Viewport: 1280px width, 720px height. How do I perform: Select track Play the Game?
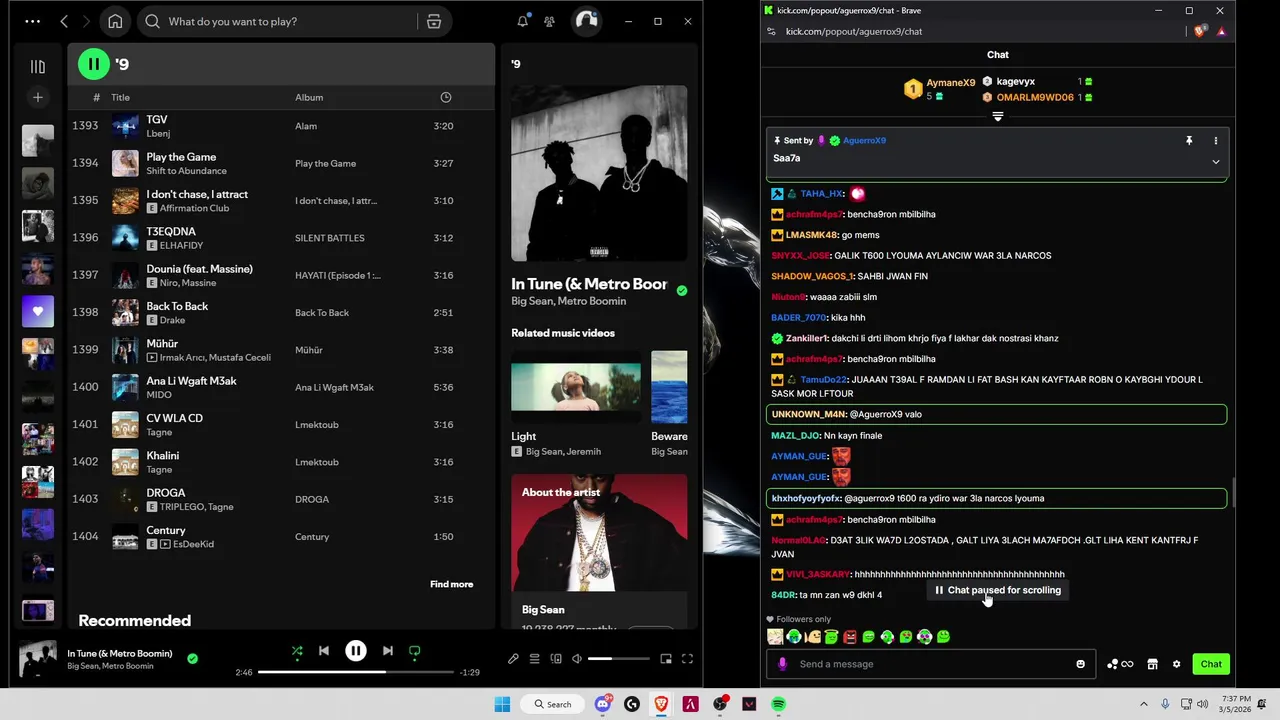point(281,163)
